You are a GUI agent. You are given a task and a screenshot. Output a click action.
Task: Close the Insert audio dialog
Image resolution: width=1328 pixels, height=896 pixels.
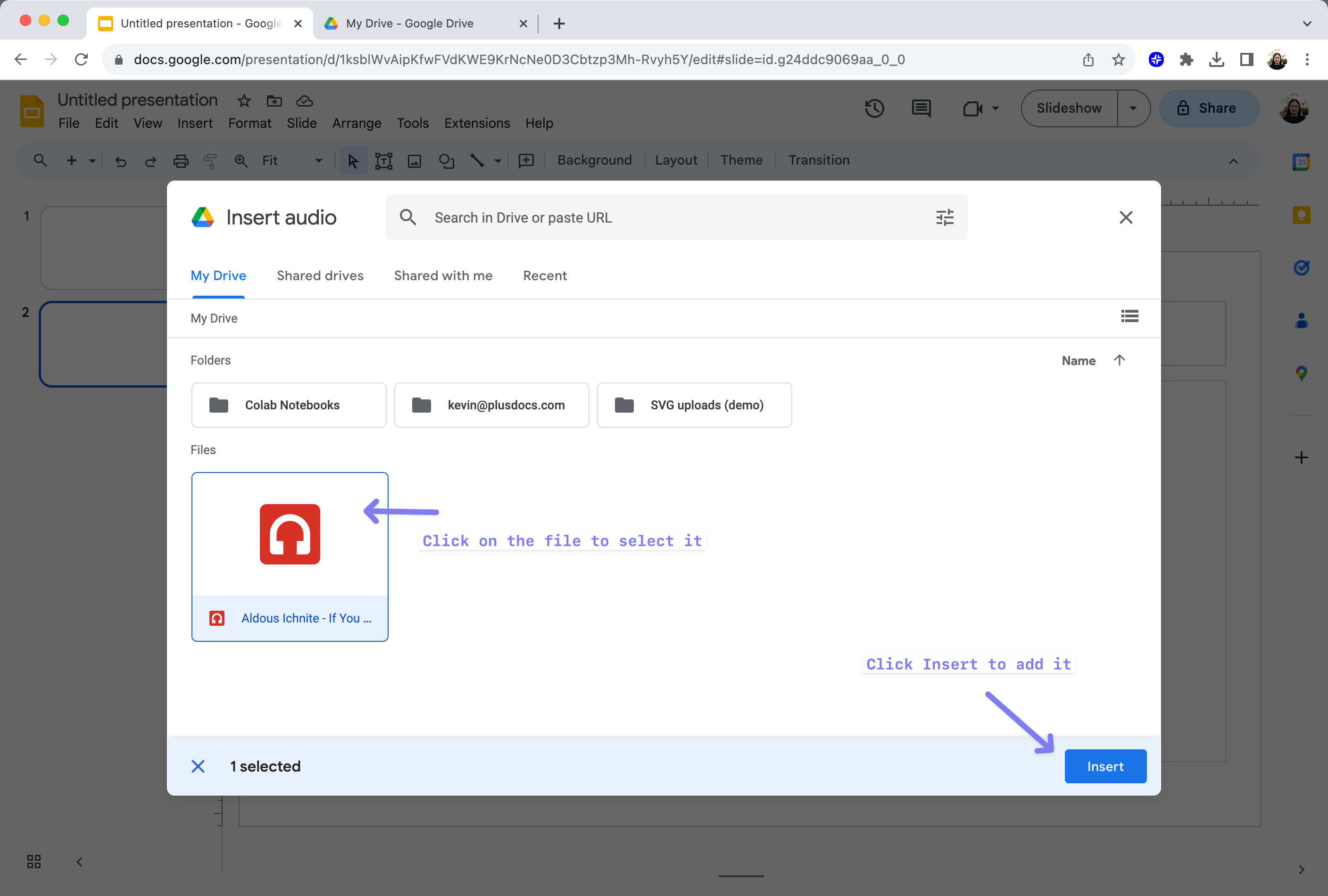point(1125,217)
